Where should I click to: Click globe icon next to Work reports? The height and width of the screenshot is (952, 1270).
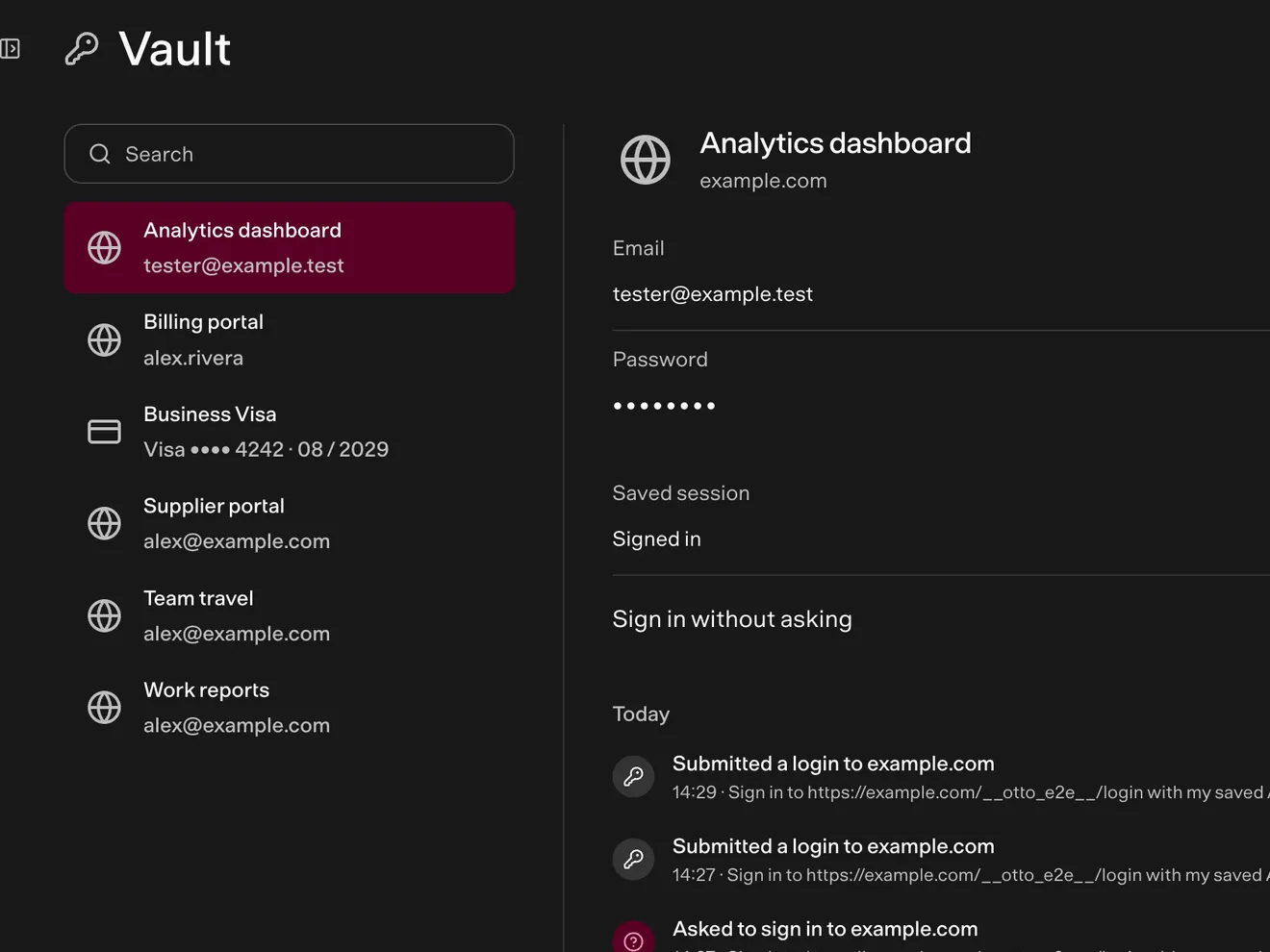(104, 708)
